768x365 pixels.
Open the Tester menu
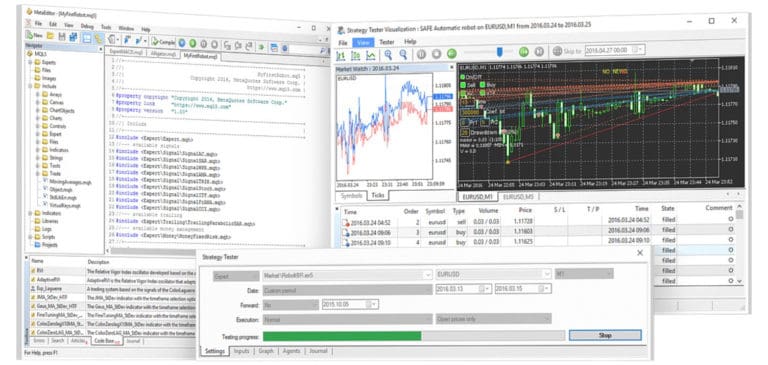point(386,42)
